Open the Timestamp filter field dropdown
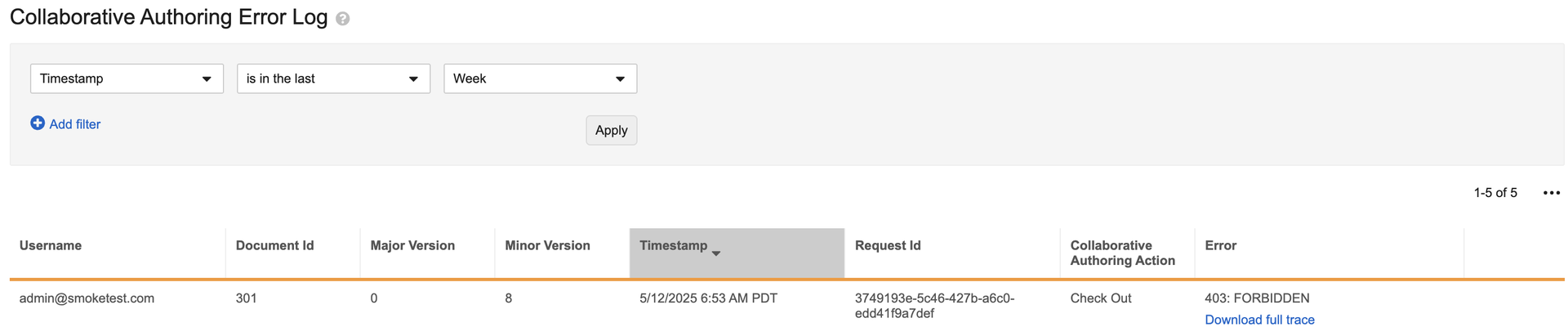The width and height of the screenshot is (1568, 336). 127,78
